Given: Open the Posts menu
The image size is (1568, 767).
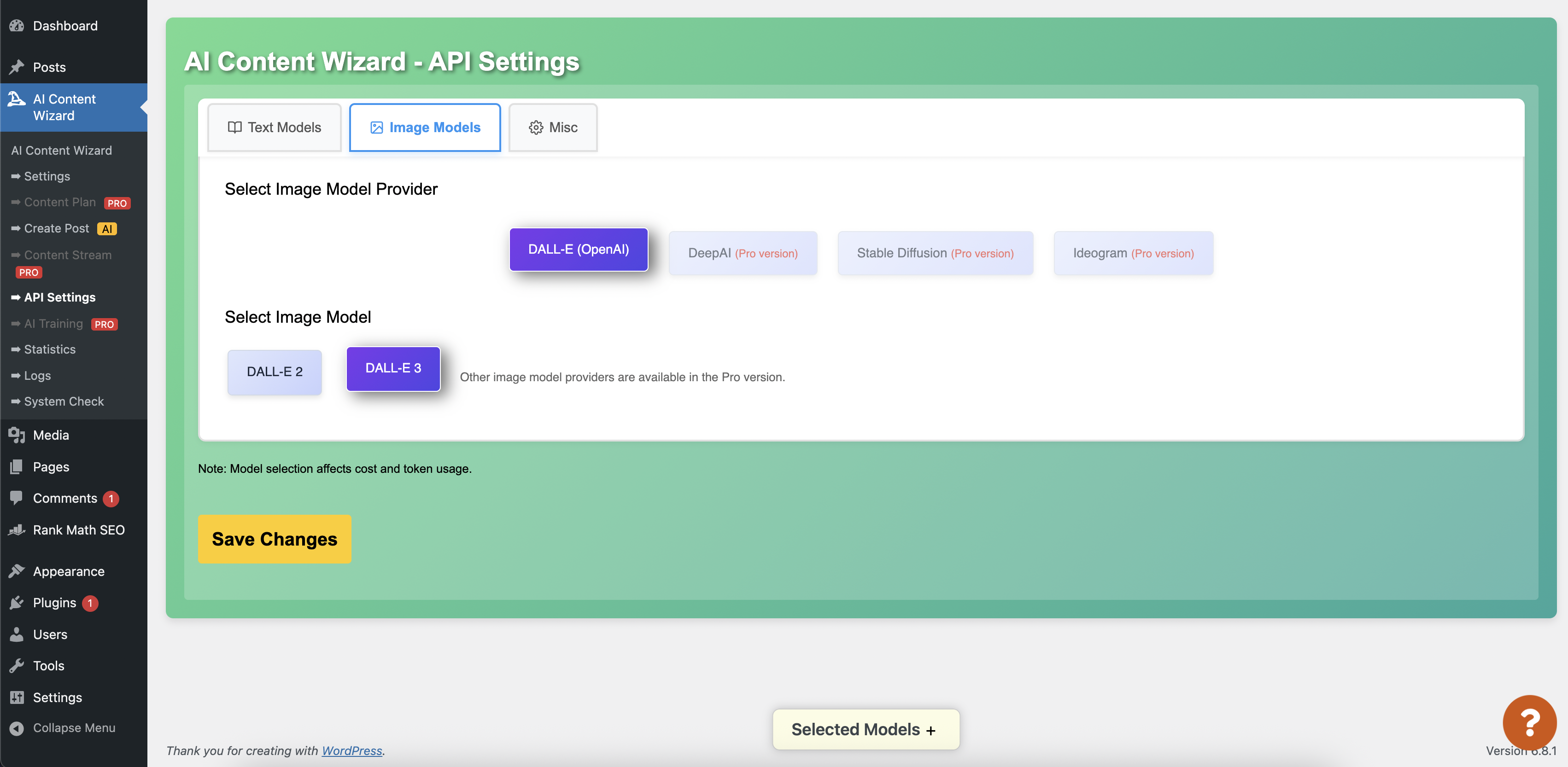Looking at the screenshot, I should point(74,67).
